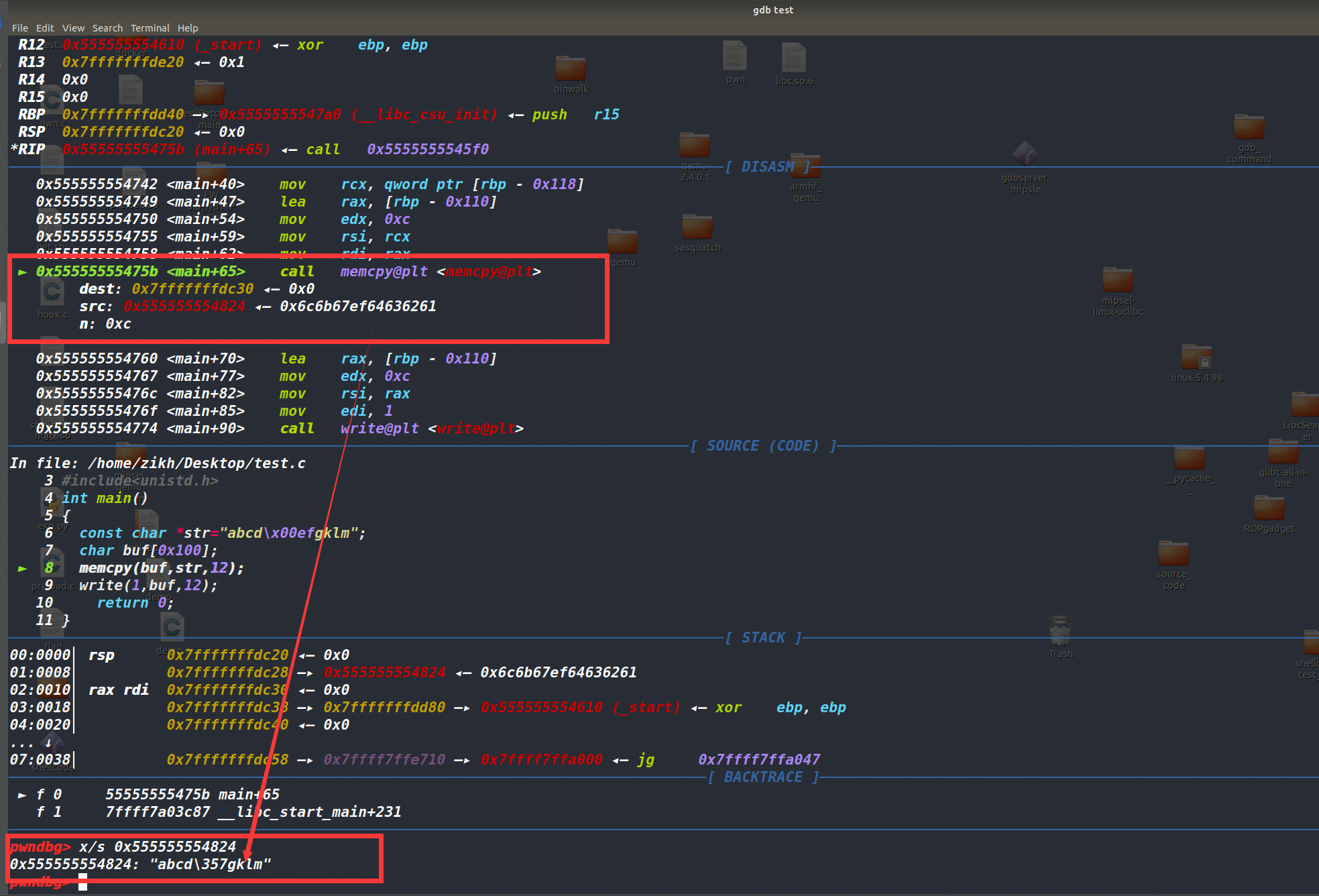Open the View menu
The width and height of the screenshot is (1319, 896).
[x=73, y=27]
